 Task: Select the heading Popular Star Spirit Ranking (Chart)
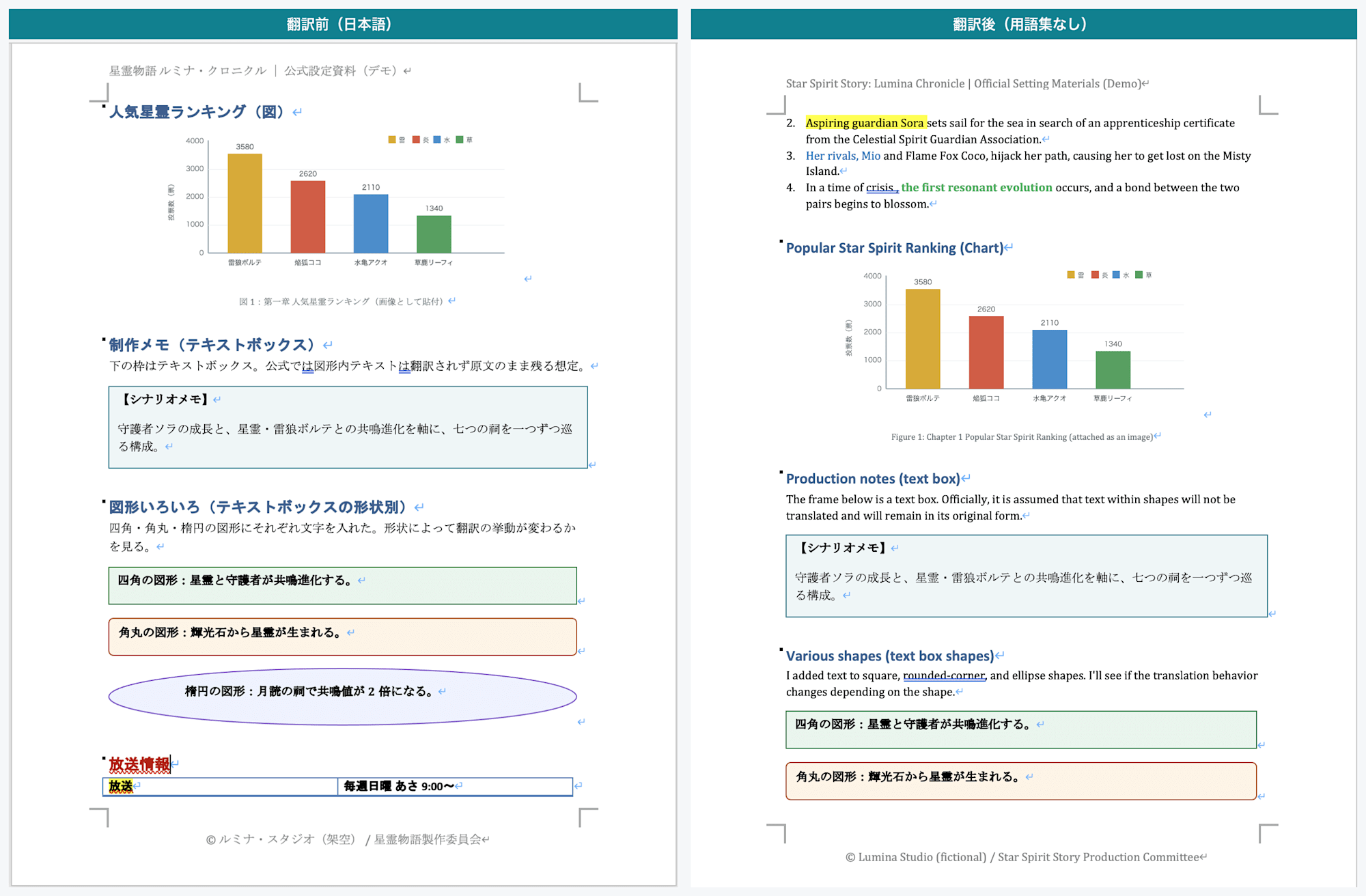point(895,248)
